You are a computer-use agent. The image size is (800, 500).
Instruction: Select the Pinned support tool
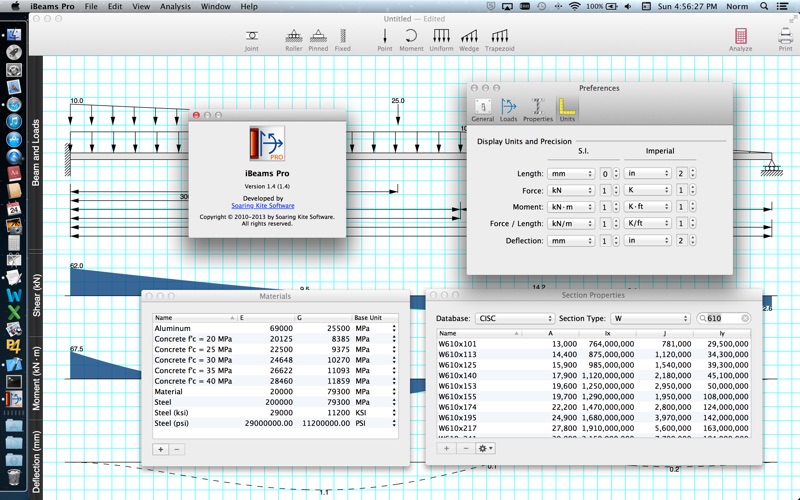pos(318,39)
